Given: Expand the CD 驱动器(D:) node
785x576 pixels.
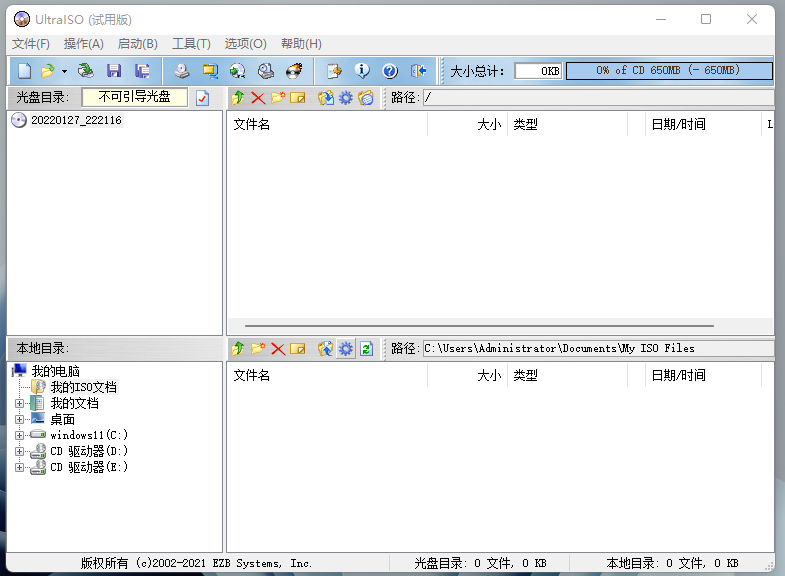Looking at the screenshot, I should point(19,451).
